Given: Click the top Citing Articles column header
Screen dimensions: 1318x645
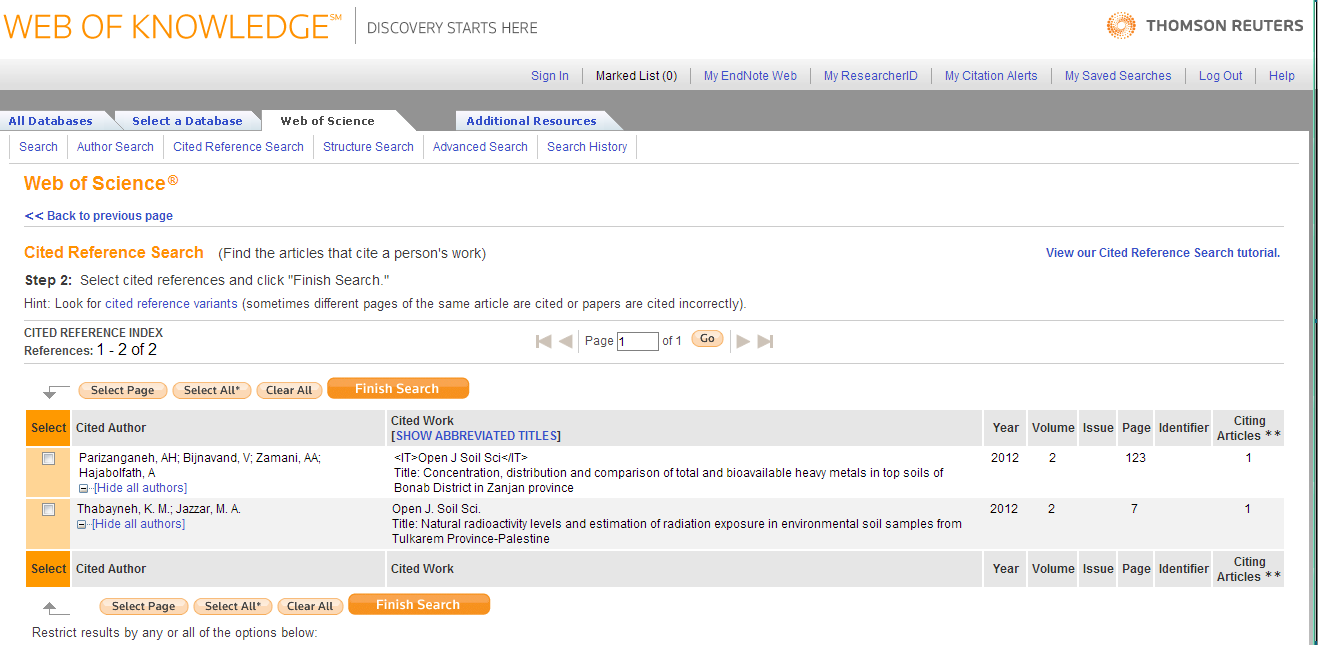Looking at the screenshot, I should tap(1248, 428).
